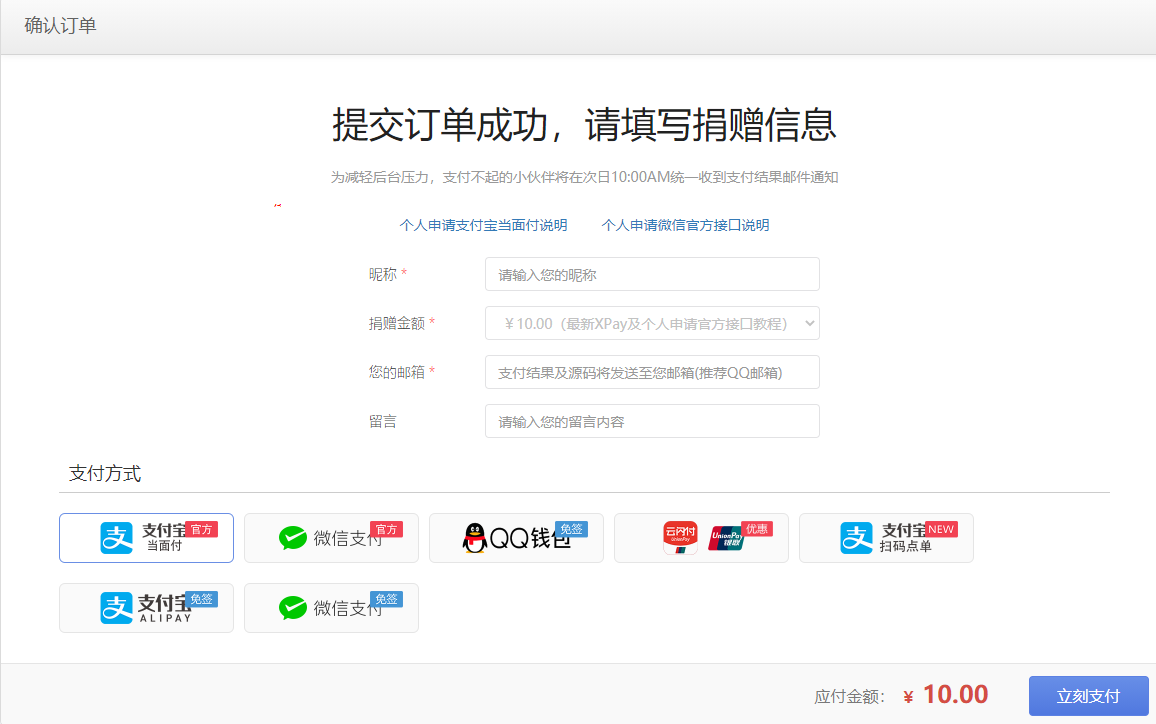Click the 提交订单成功 main heading

[585, 124]
